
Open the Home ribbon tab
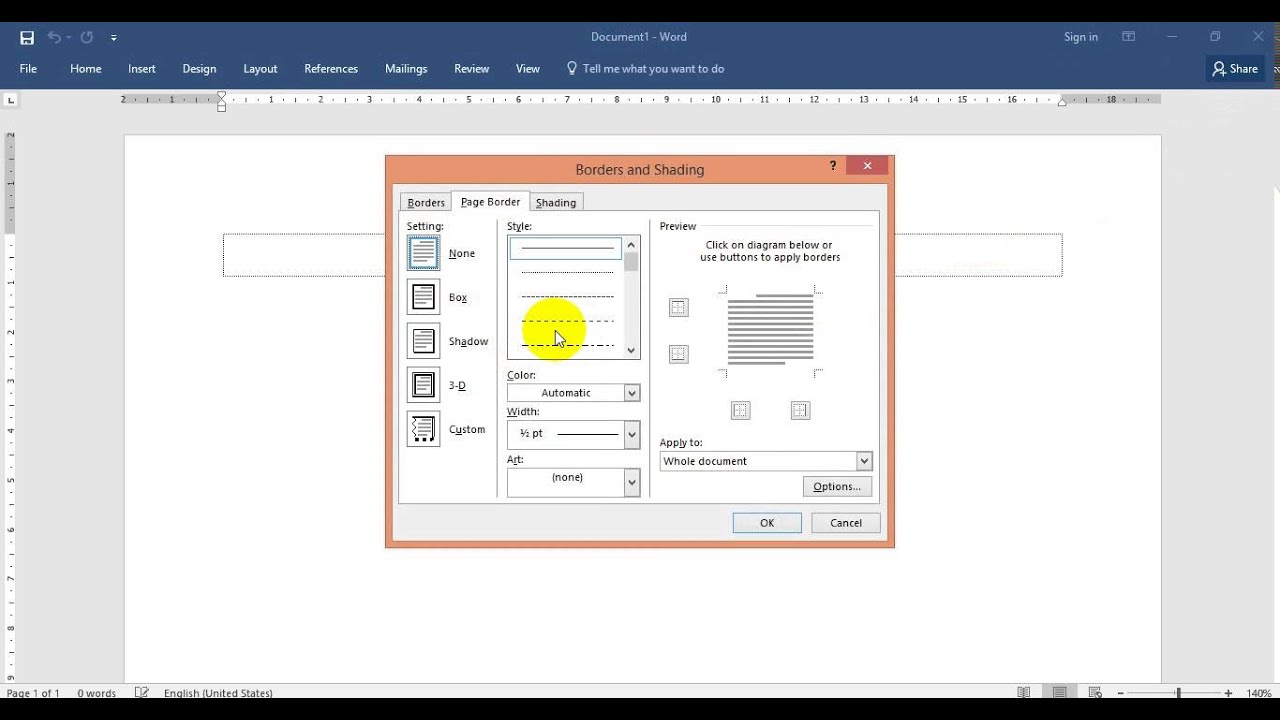86,69
